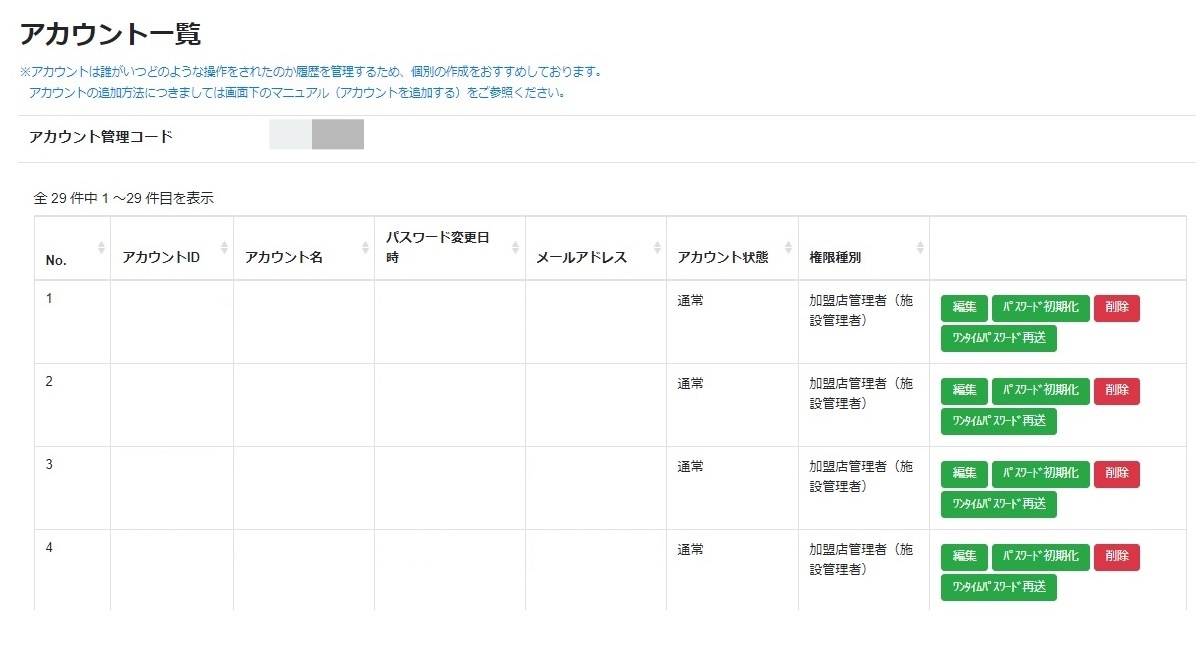Sort by アカウントID column arrows
This screenshot has width=1196, height=645.
tap(224, 248)
